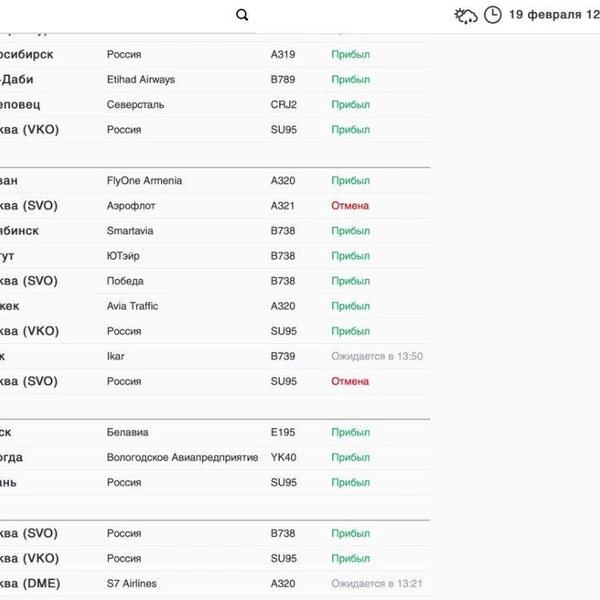The width and height of the screenshot is (600, 600).
Task: Open the FlyOne Armenia flight
Action: [145, 181]
